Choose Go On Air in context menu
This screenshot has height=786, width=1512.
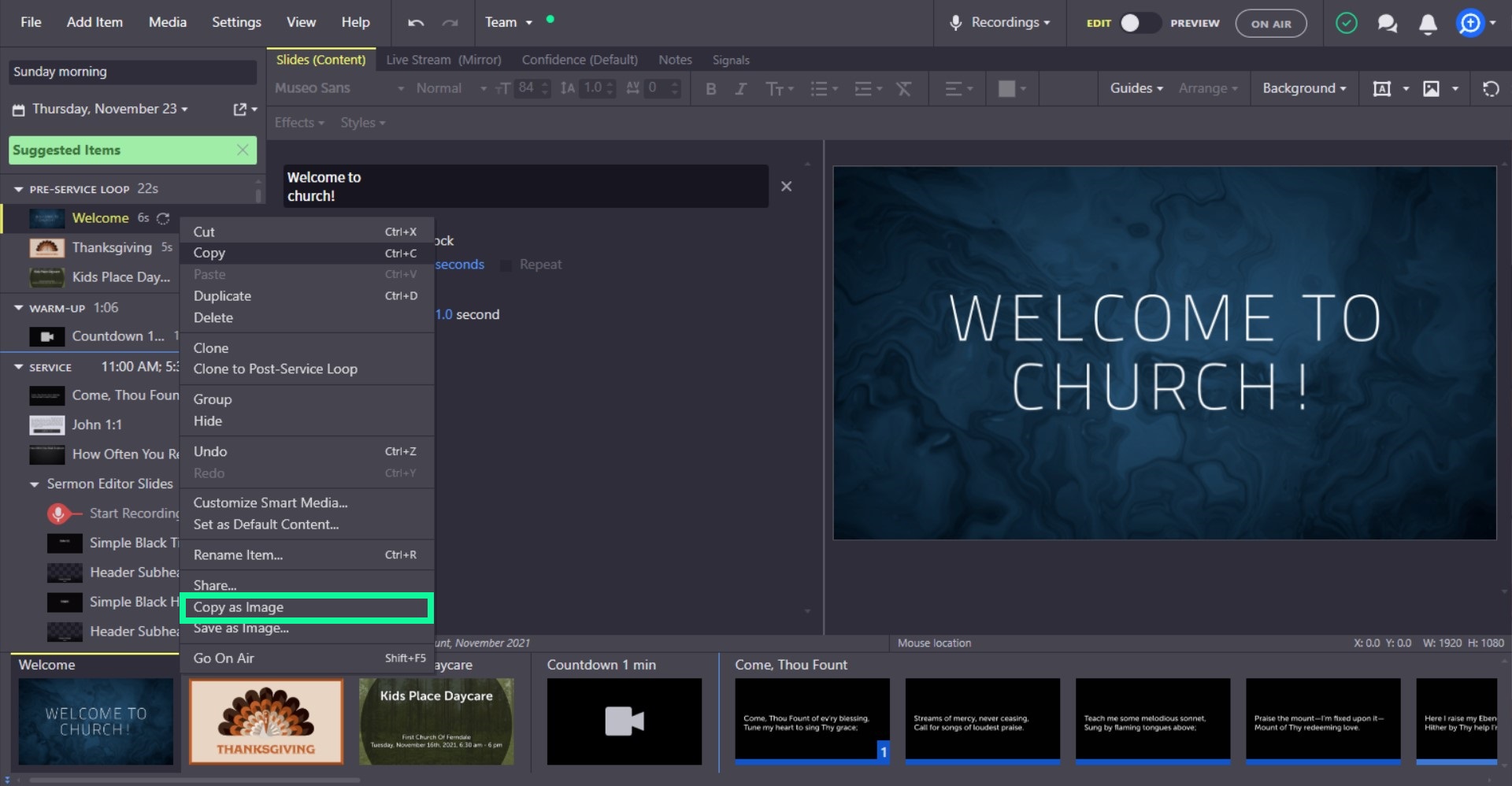click(307, 658)
